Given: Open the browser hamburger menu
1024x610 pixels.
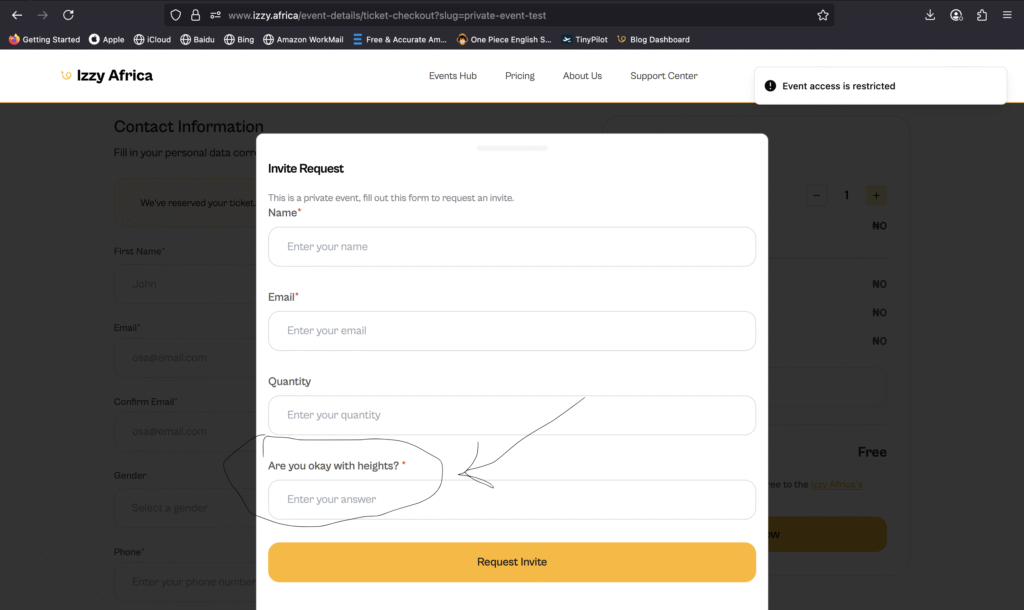Looking at the screenshot, I should point(1008,15).
